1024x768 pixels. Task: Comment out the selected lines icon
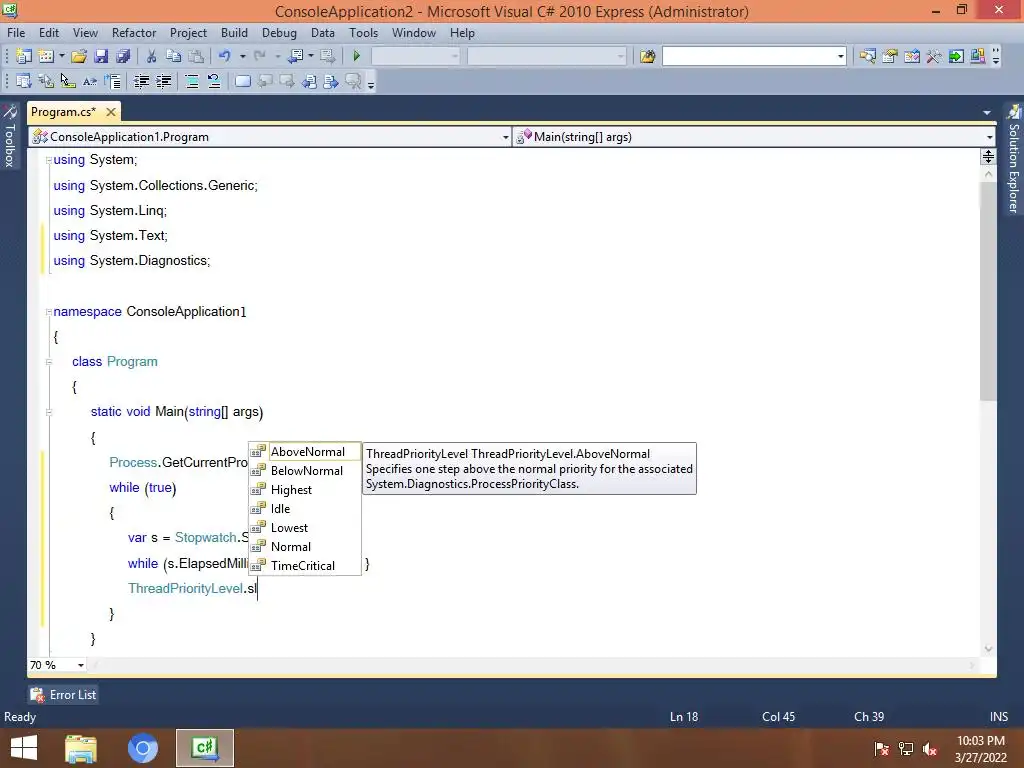click(192, 81)
